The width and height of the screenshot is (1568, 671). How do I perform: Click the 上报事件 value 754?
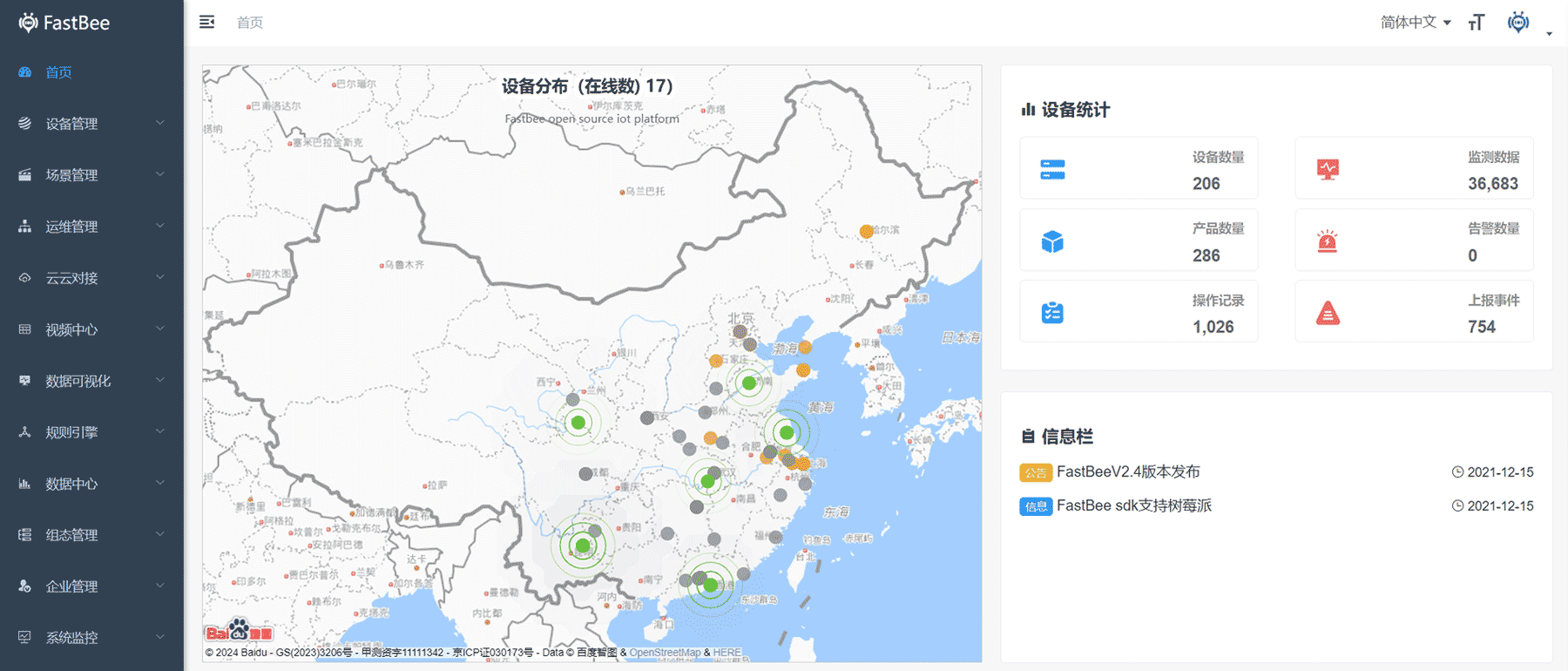[1482, 327]
